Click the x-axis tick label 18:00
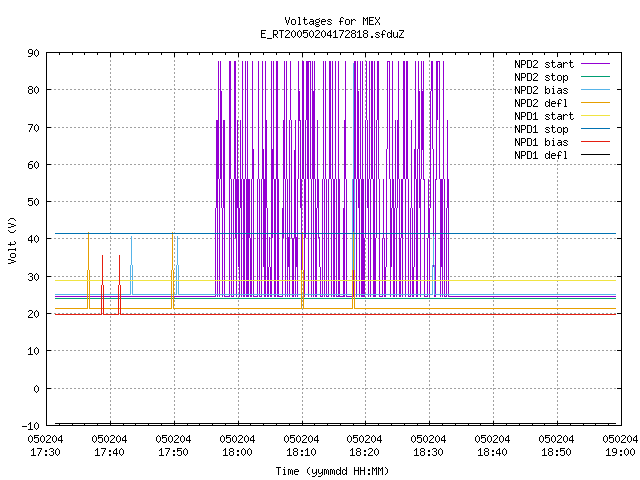 (237, 453)
